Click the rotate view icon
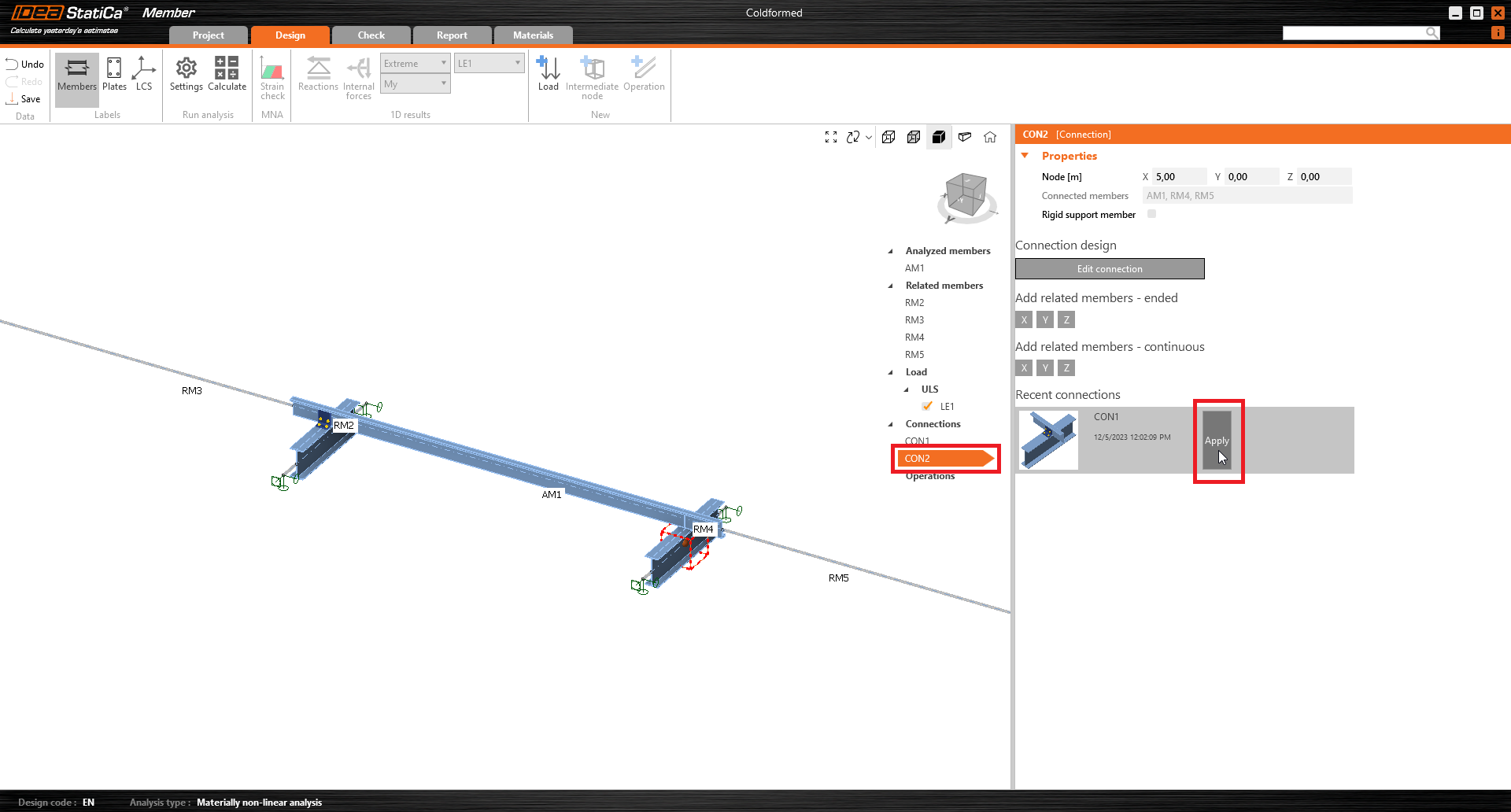This screenshot has width=1511, height=812. pyautogui.click(x=853, y=138)
